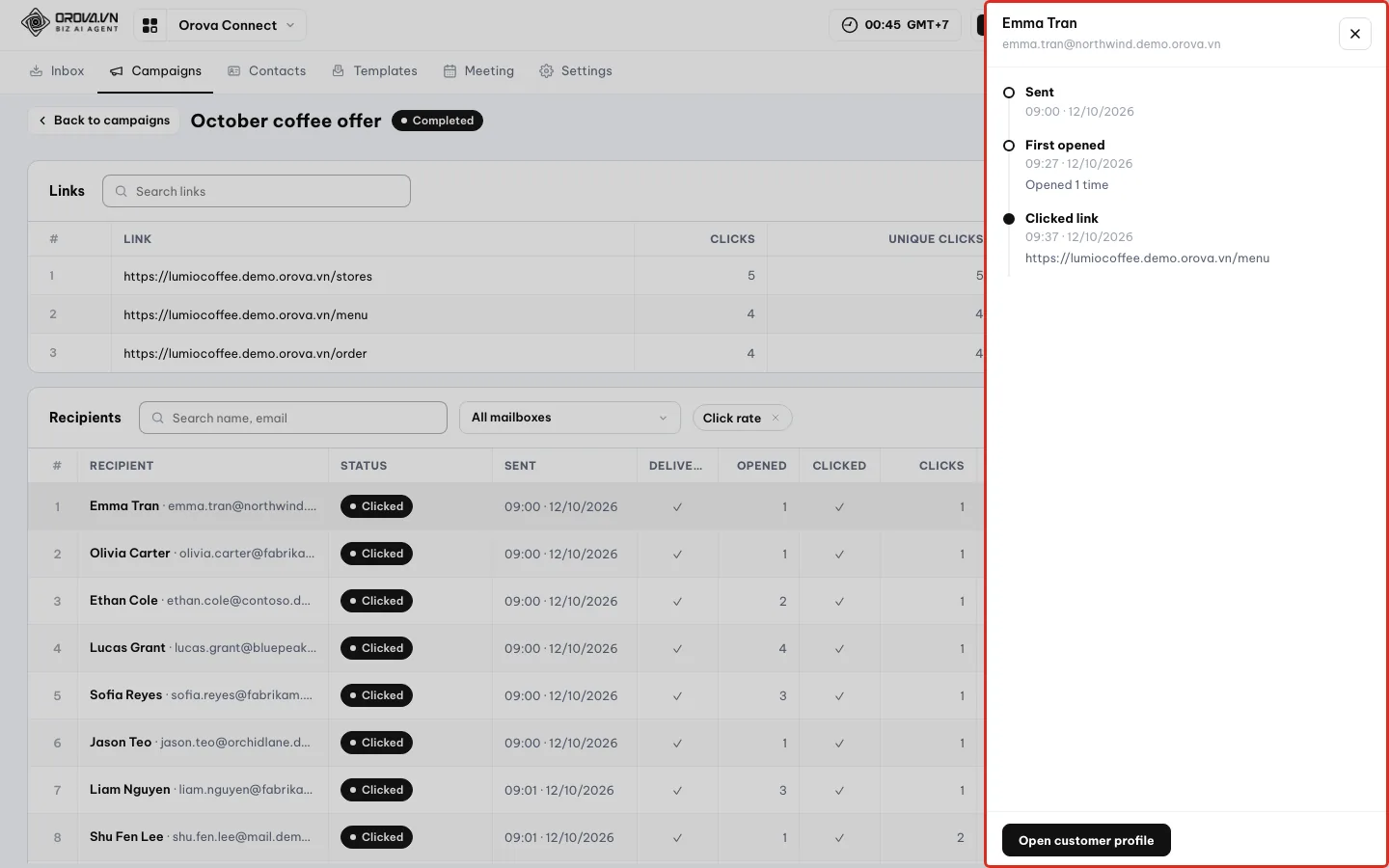Click the First opened timeline marker
This screenshot has width=1389, height=868.
click(x=1009, y=146)
